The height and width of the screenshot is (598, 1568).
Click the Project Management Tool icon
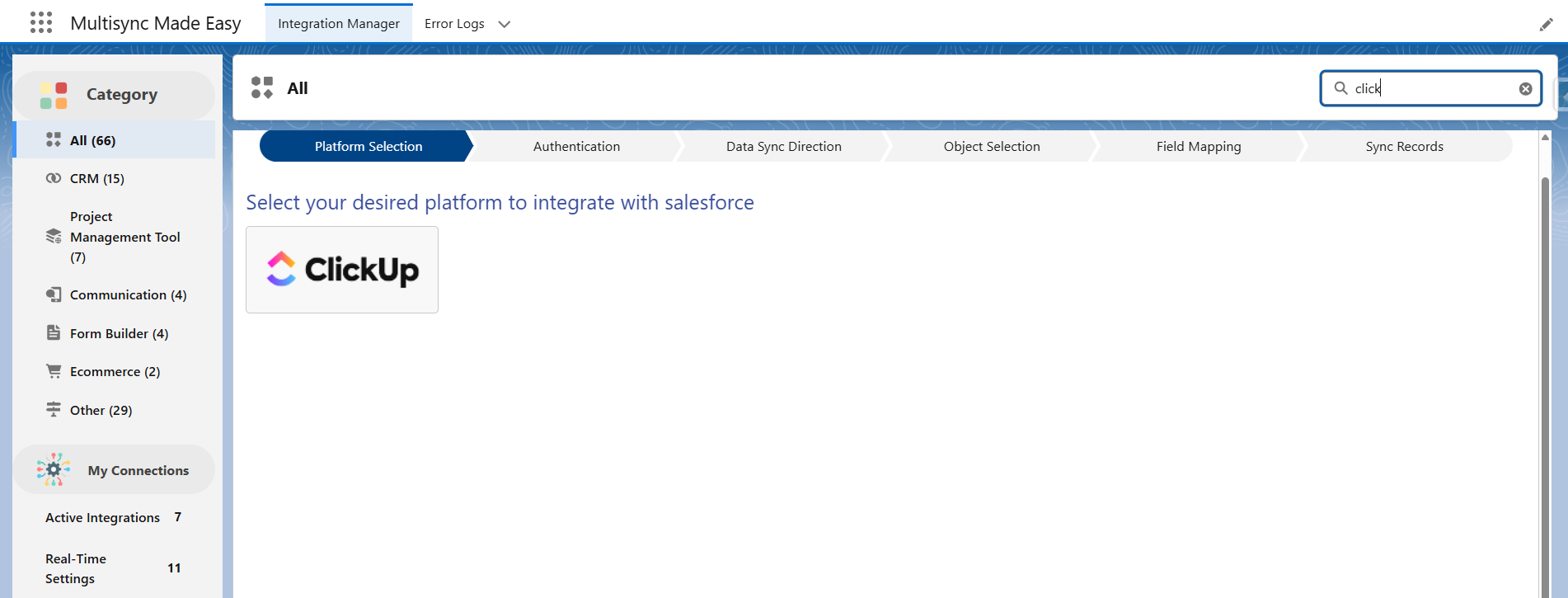pos(54,237)
